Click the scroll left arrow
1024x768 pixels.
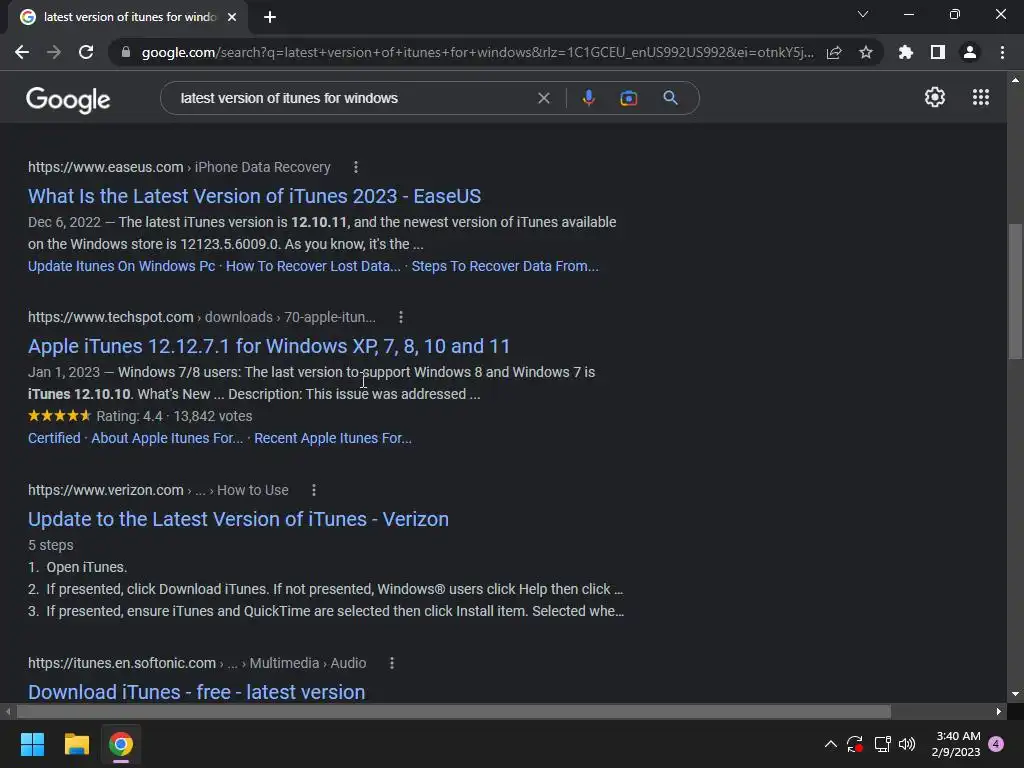pyautogui.click(x=8, y=711)
